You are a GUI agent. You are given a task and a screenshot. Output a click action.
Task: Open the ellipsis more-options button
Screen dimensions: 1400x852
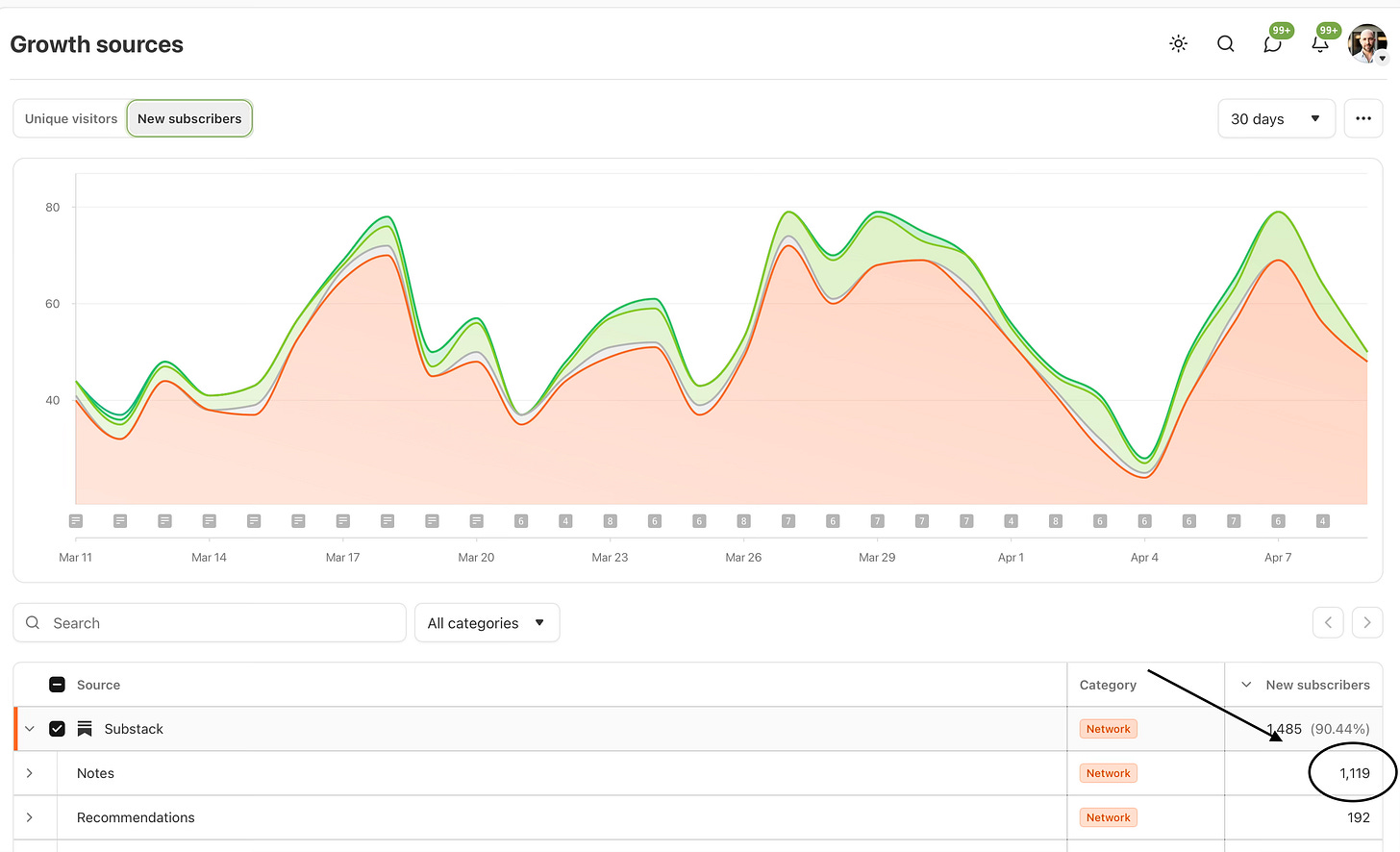[1362, 118]
